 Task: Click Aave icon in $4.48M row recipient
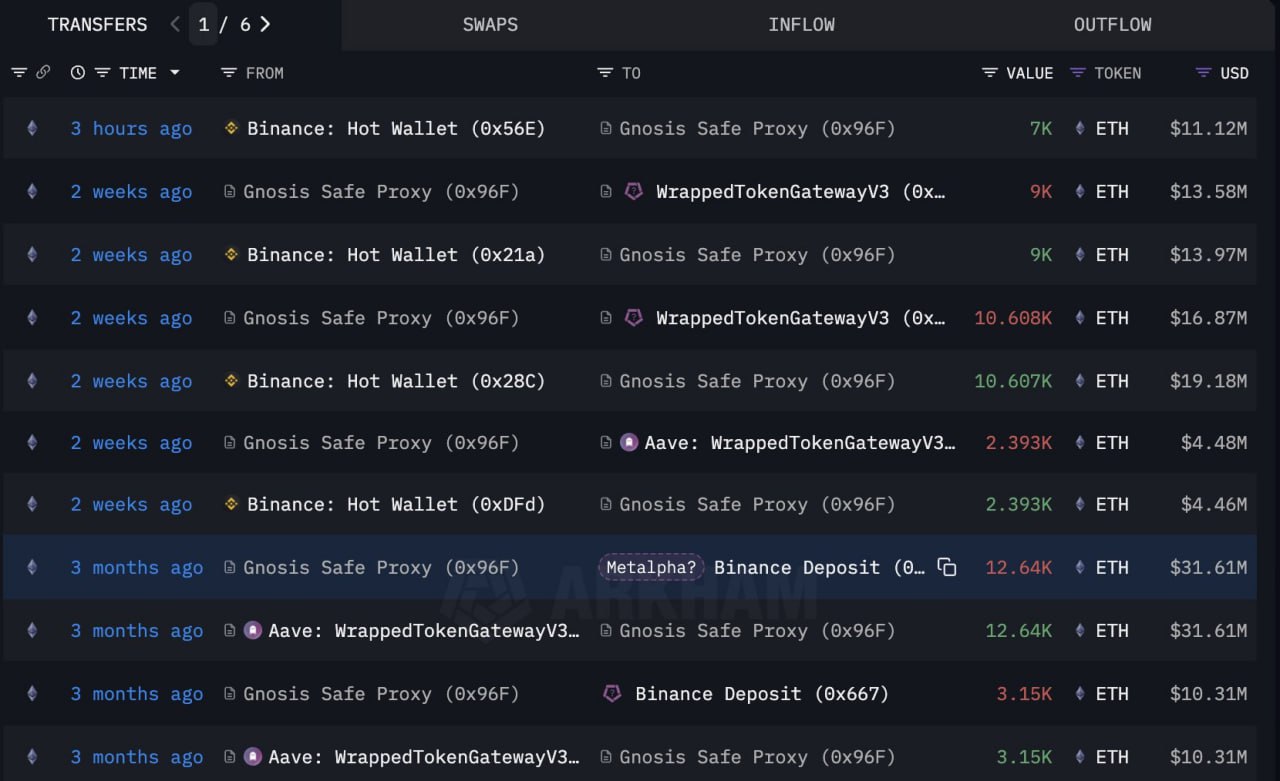tap(629, 442)
